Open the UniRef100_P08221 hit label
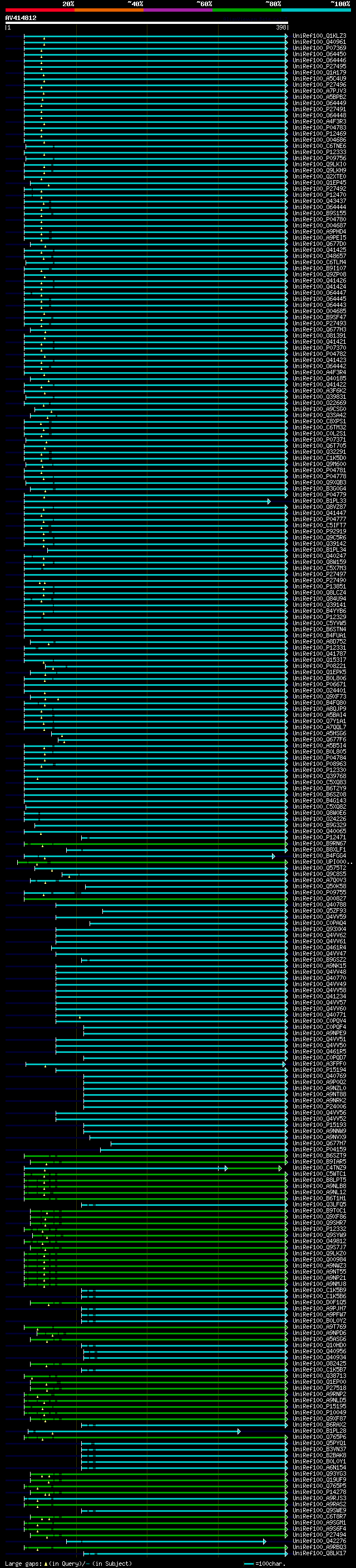 click(x=319, y=666)
